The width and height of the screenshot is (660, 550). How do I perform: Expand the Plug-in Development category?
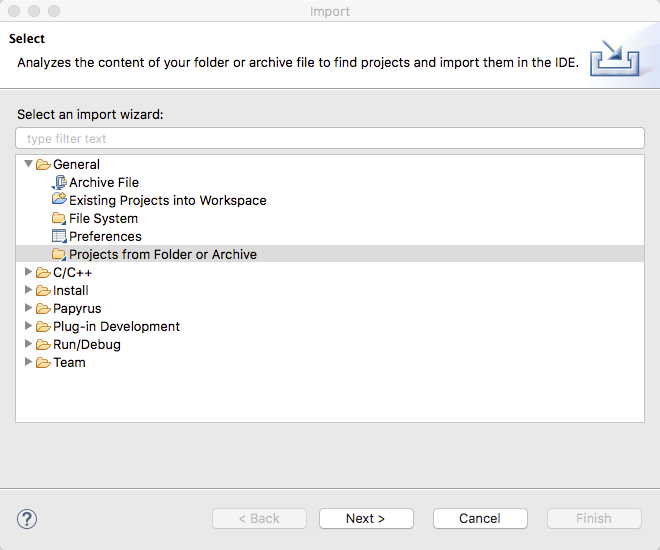click(28, 326)
